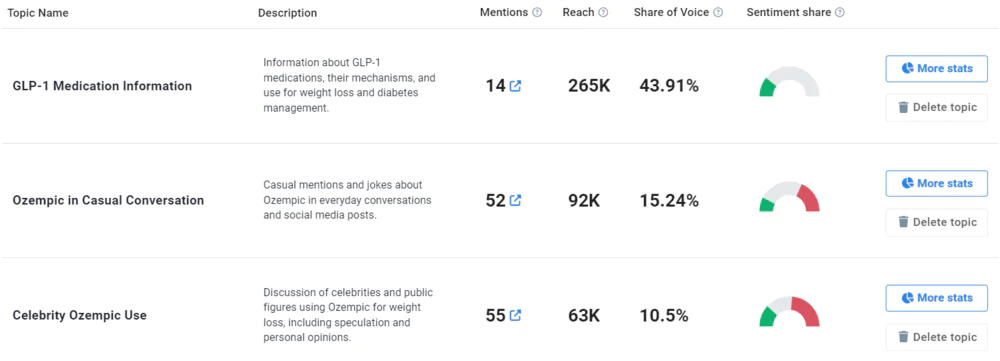Screen dimensions: 1000x361
Task: Click the question icon beside Share of Voice
Action: pos(718,12)
